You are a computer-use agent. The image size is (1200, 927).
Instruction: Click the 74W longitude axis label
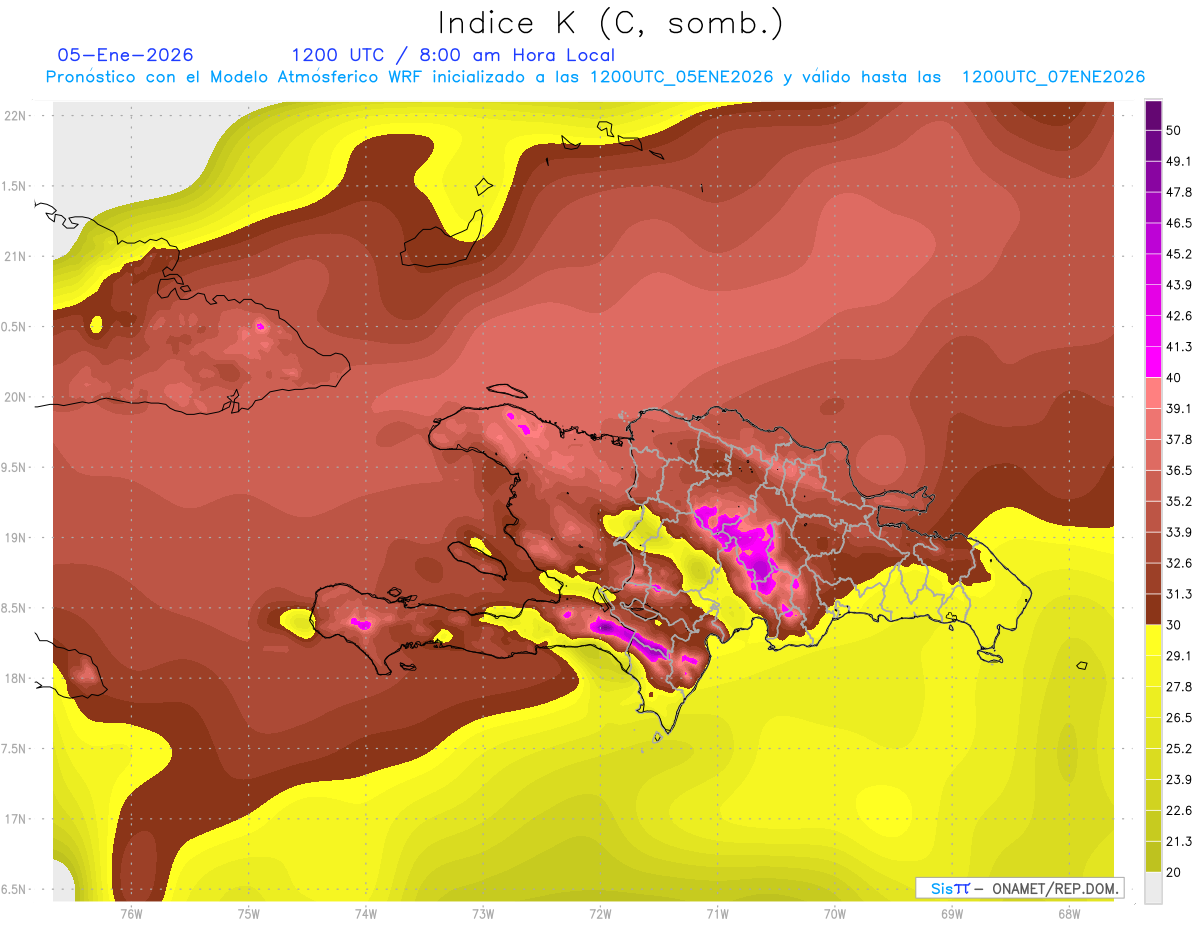click(x=366, y=913)
